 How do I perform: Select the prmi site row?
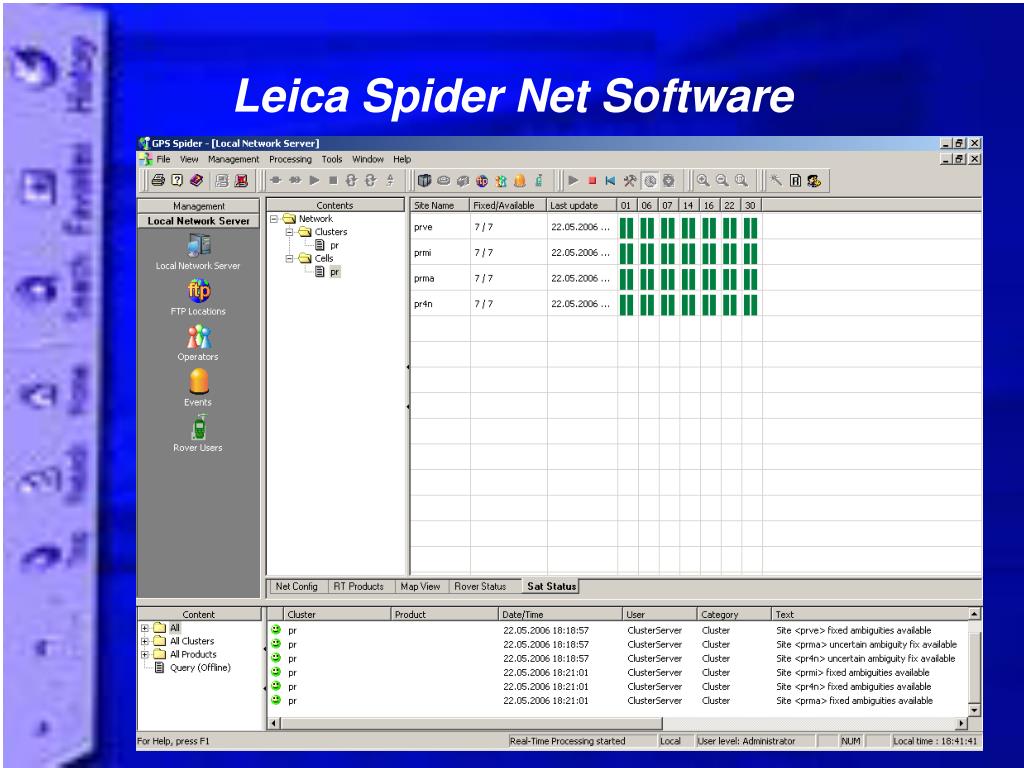point(696,253)
